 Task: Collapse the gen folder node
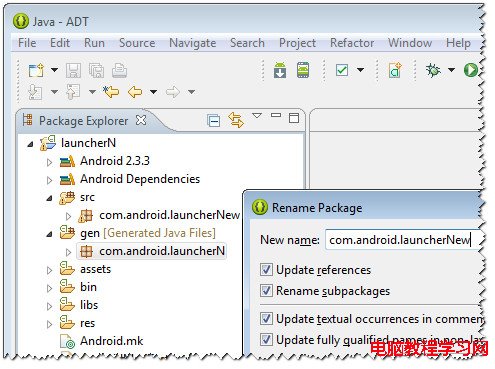point(49,234)
